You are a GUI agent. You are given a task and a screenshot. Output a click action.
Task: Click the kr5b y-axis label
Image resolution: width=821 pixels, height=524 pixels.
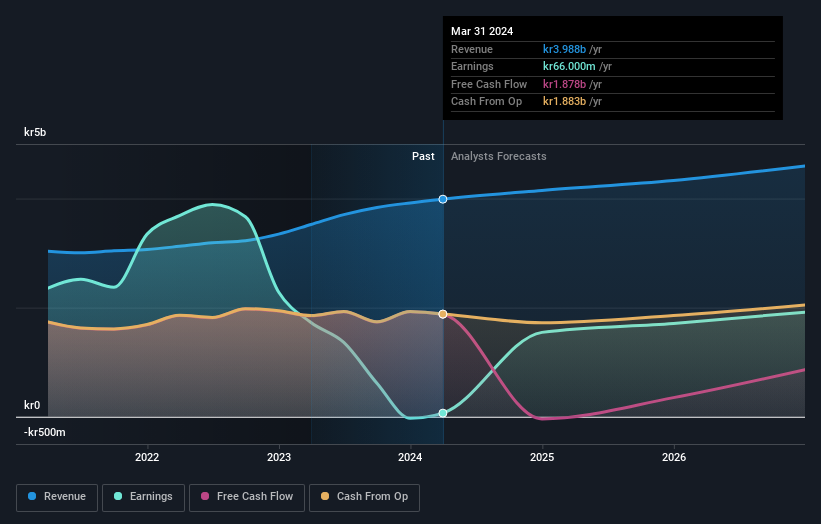35,132
